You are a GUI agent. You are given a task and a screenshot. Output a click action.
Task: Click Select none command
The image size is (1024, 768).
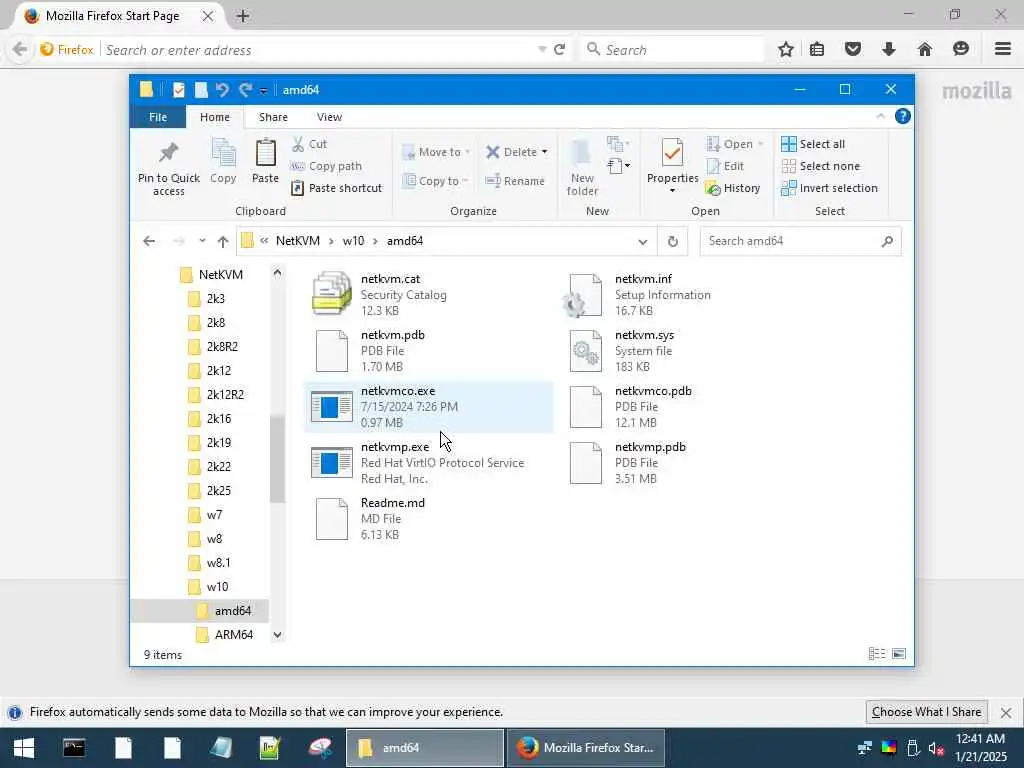pyautogui.click(x=821, y=166)
